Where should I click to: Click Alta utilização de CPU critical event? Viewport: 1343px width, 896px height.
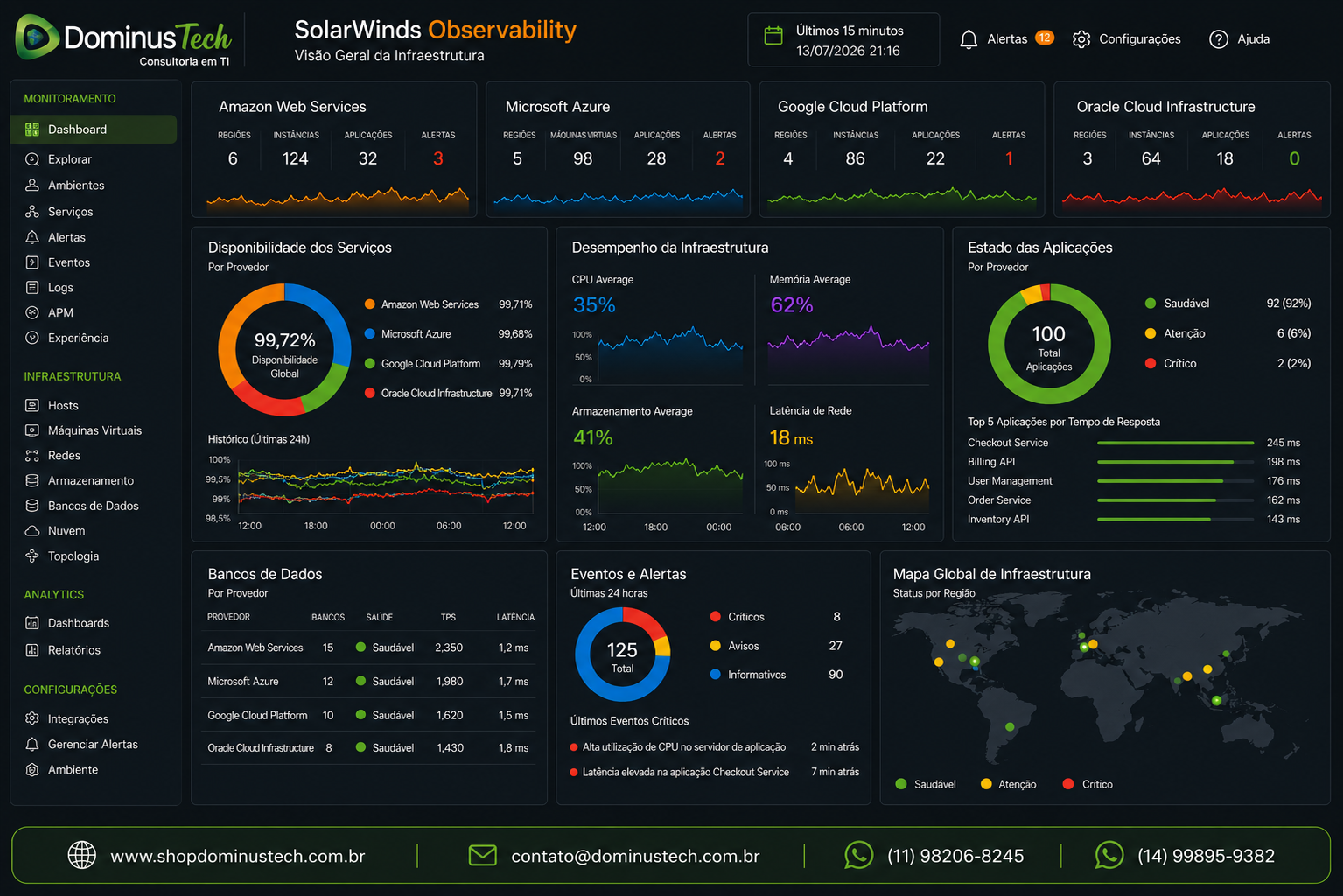coord(684,747)
